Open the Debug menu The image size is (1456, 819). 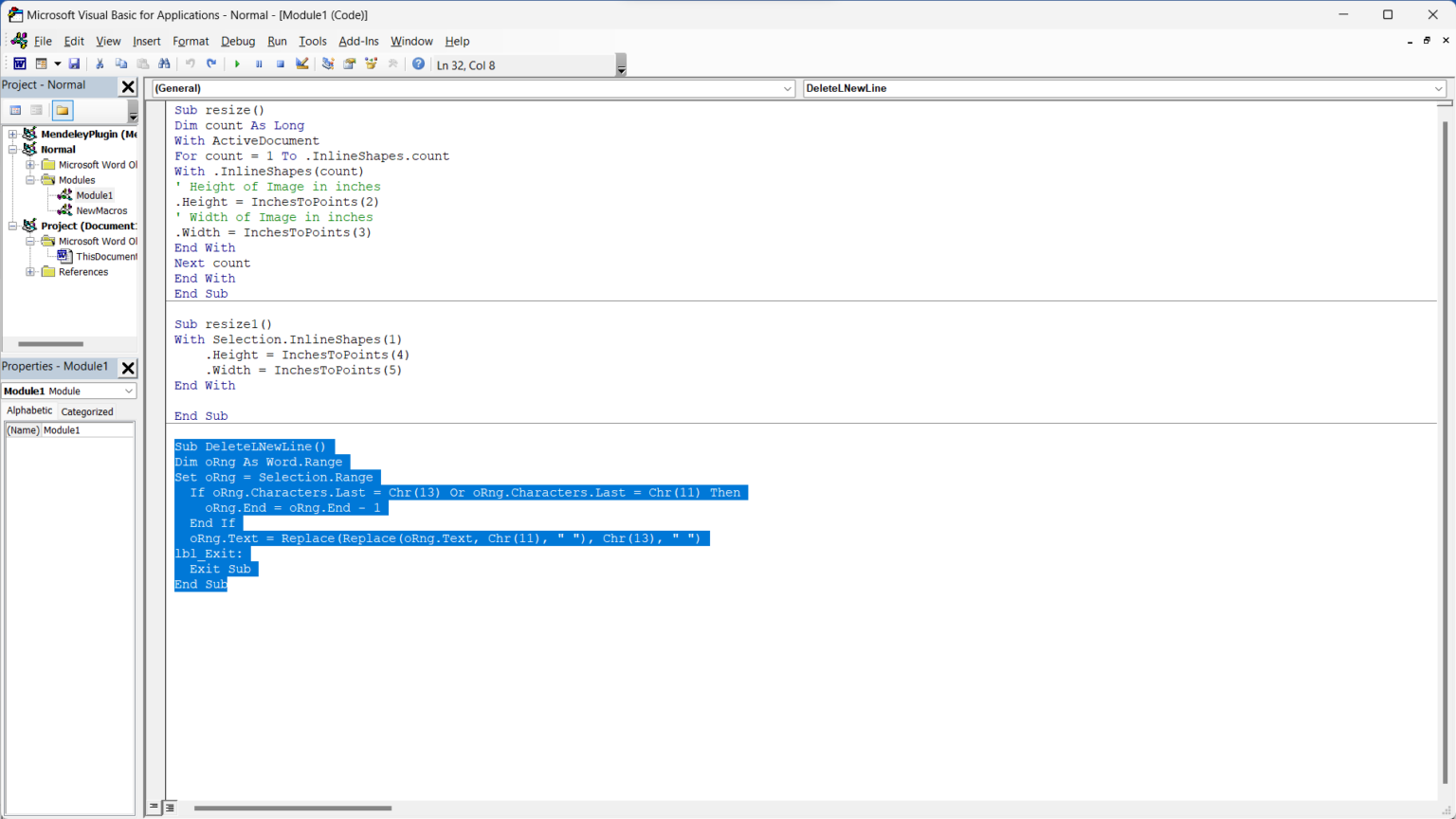point(238,41)
